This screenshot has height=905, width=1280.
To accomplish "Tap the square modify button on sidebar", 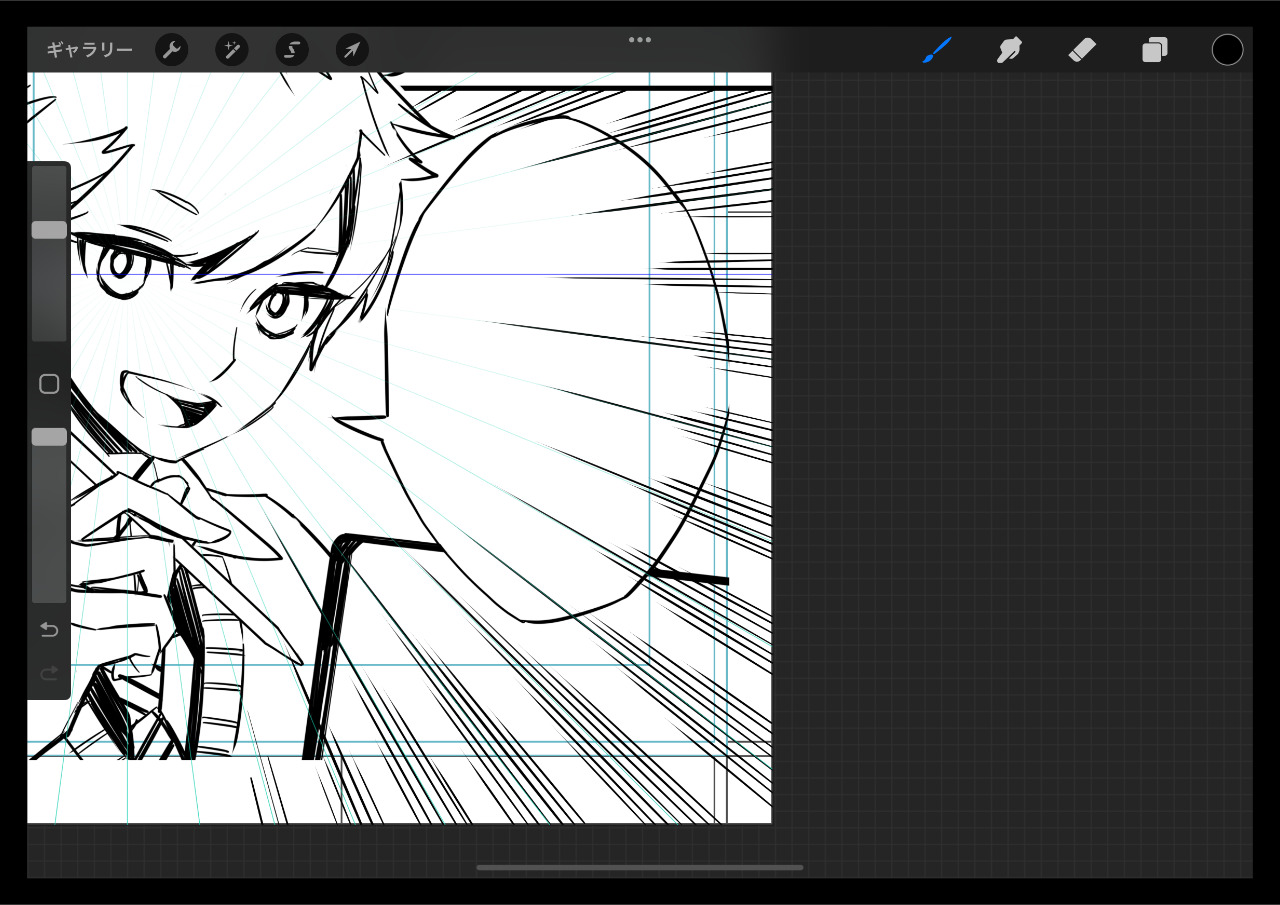I will coord(49,384).
